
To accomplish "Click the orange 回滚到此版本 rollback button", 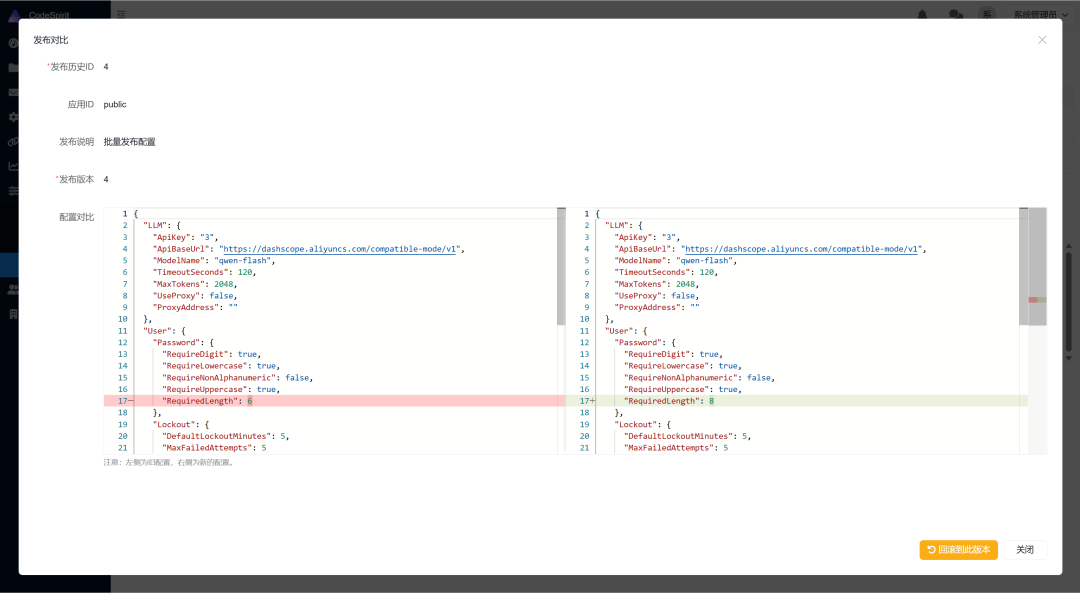I will coord(958,550).
